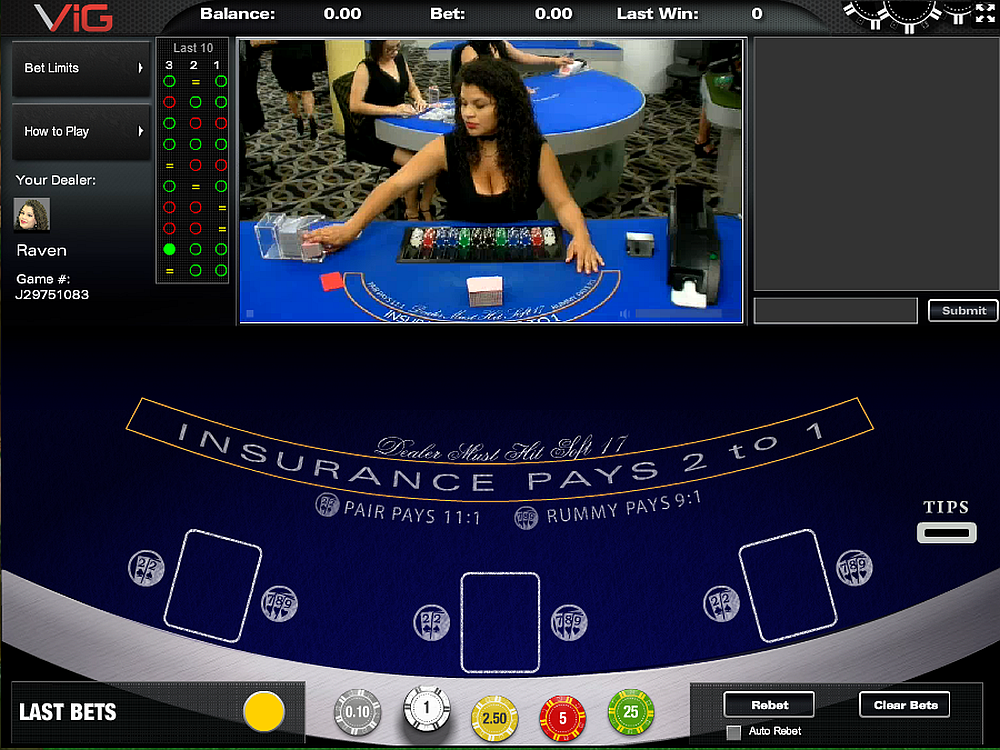Click the pair pays 11:1 legend icon
This screenshot has height=750, width=1000.
click(x=327, y=505)
